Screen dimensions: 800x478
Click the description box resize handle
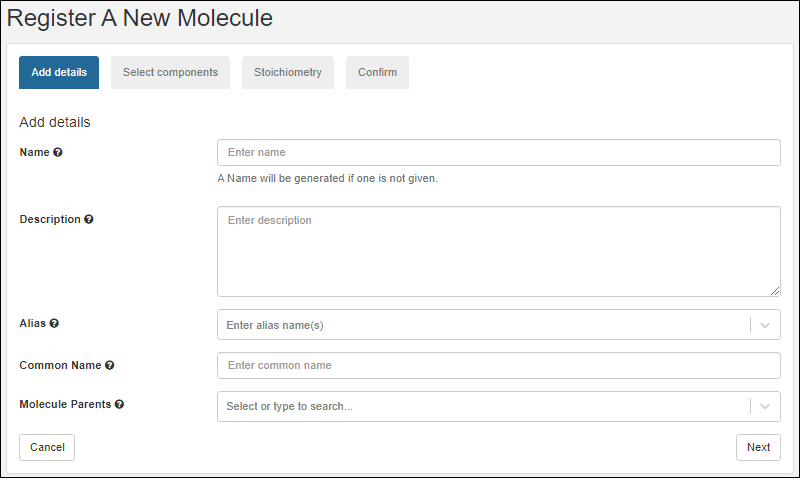(x=775, y=291)
